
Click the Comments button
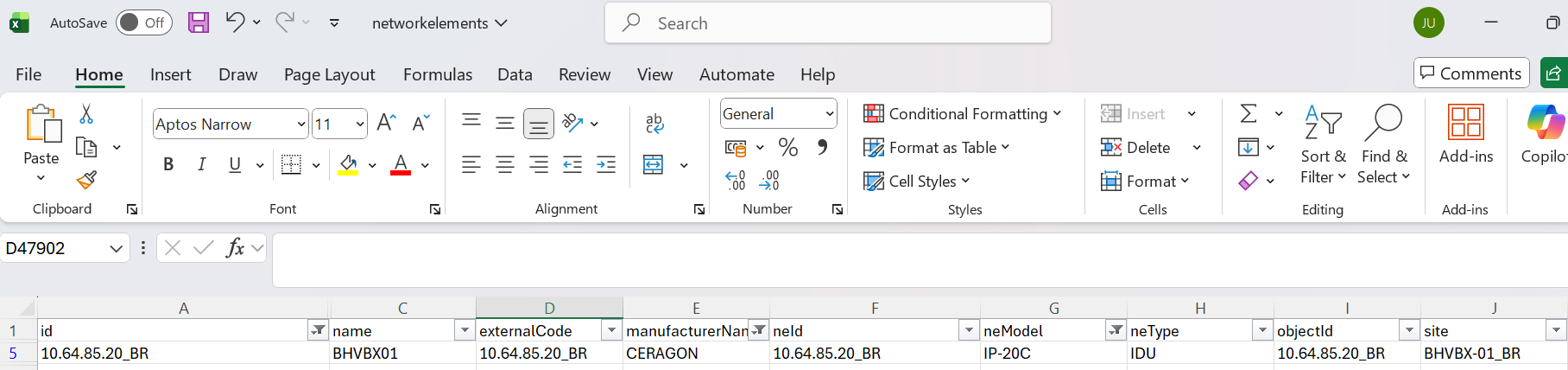[1470, 73]
